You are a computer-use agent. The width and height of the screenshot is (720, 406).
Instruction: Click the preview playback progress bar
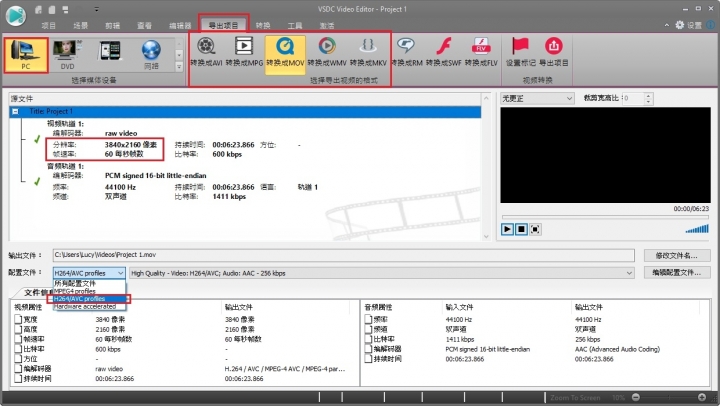605,217
